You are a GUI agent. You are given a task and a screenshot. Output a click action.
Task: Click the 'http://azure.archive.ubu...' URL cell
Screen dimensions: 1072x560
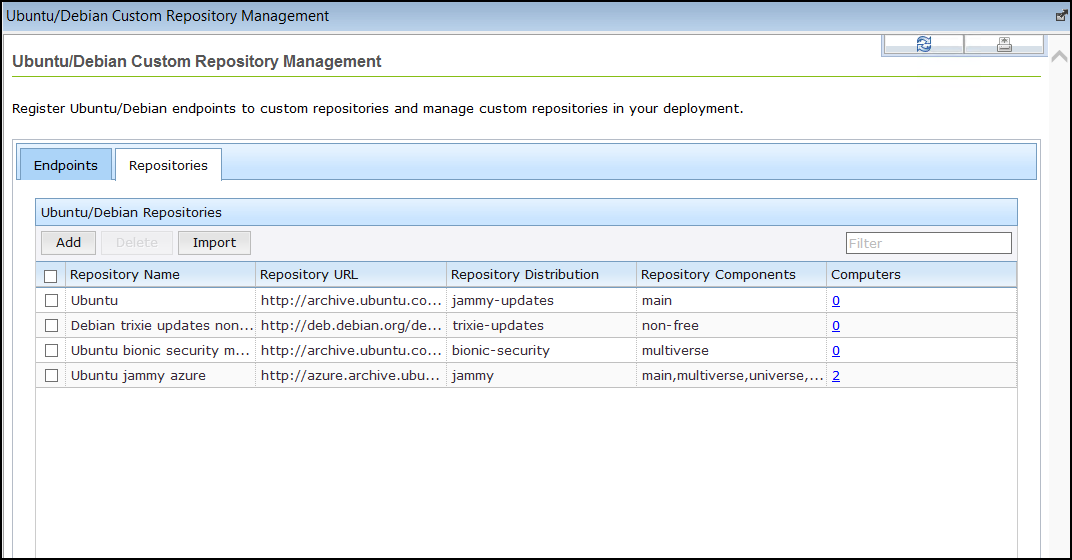(351, 375)
